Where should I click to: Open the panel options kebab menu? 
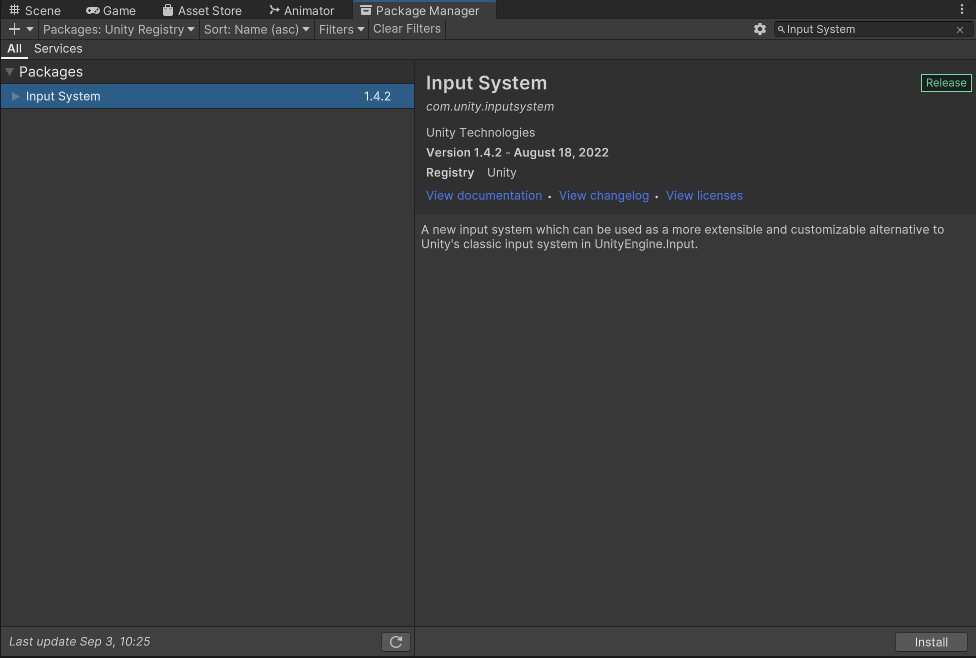[x=962, y=9]
